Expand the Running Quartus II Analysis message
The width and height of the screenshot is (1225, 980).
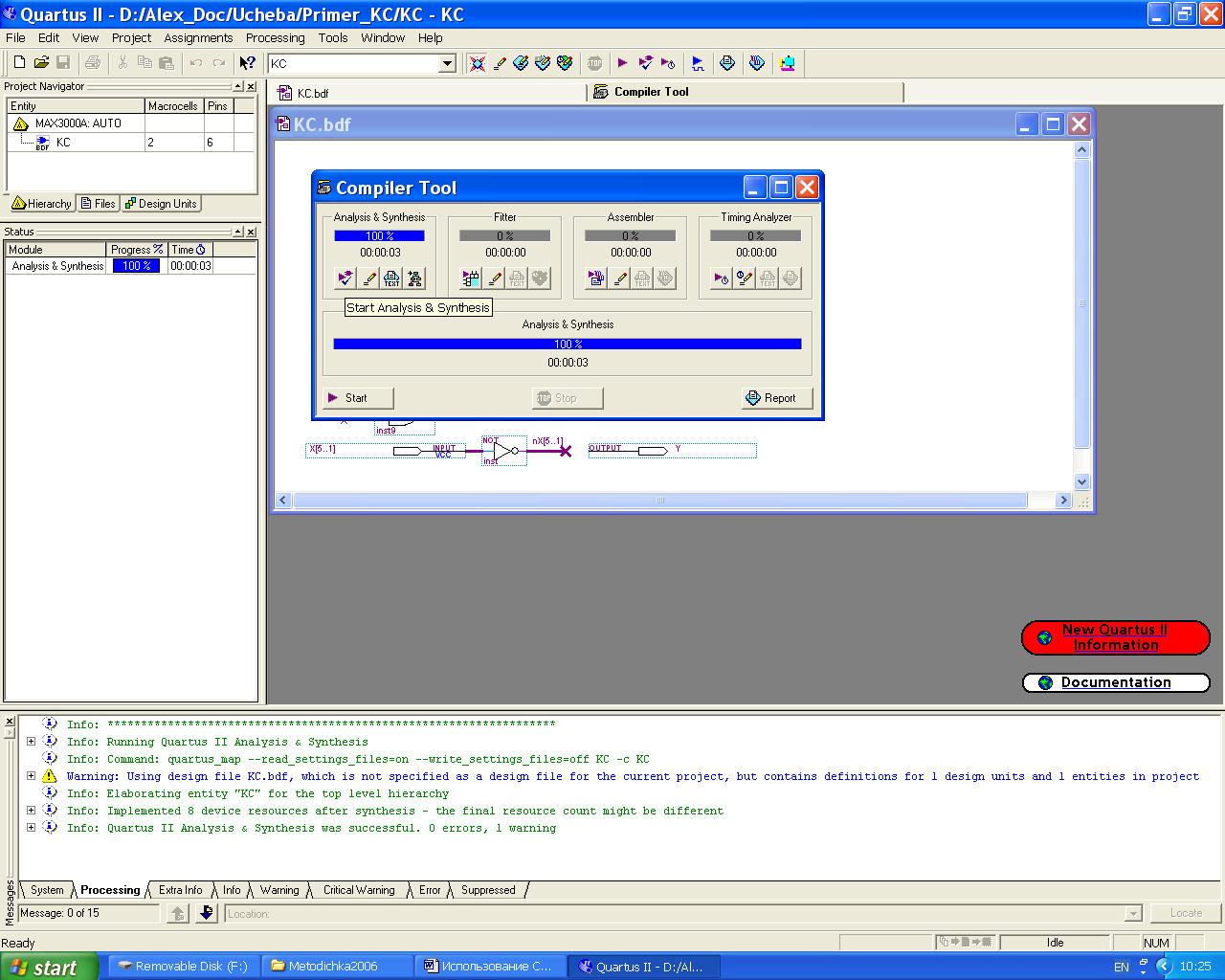point(31,741)
